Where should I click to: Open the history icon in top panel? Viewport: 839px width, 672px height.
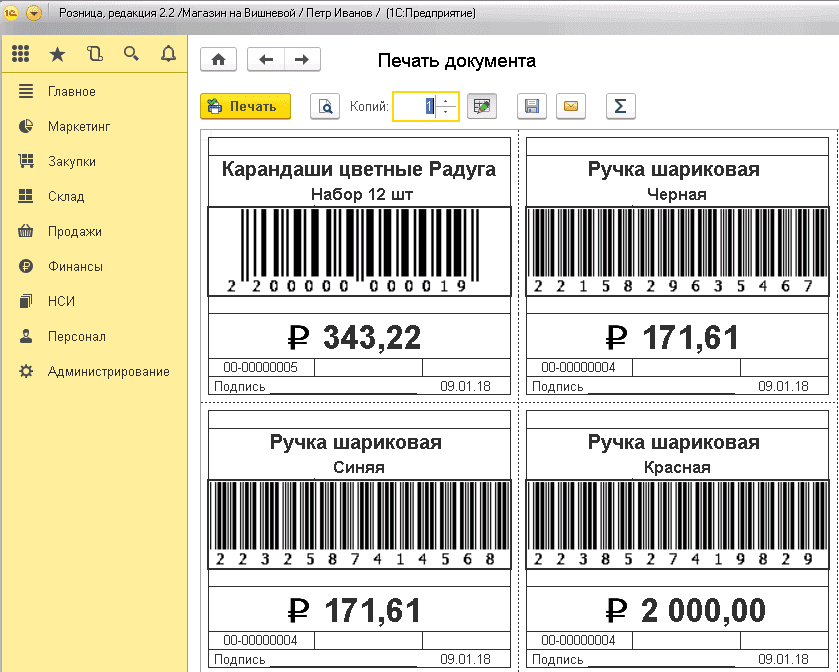(94, 54)
